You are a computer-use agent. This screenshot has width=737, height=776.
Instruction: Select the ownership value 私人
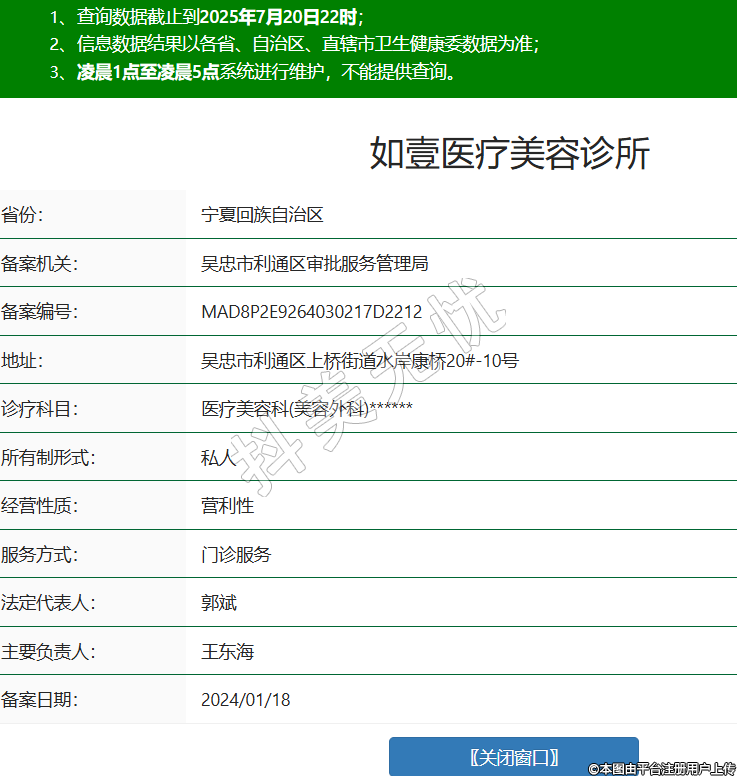pos(218,458)
